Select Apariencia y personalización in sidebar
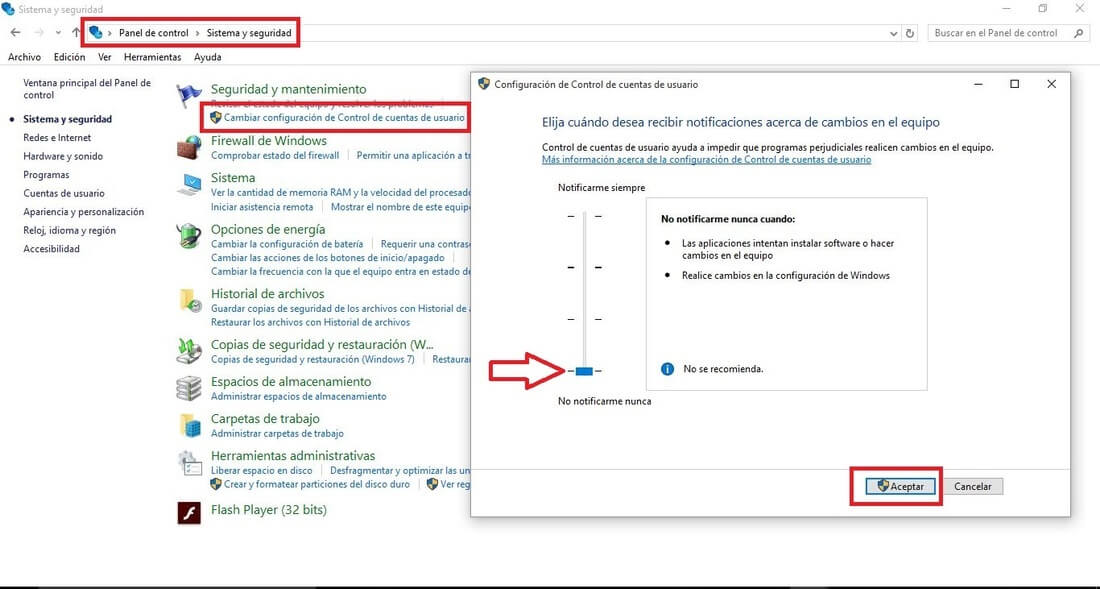The height and width of the screenshot is (589, 1100). pyautogui.click(x=83, y=212)
